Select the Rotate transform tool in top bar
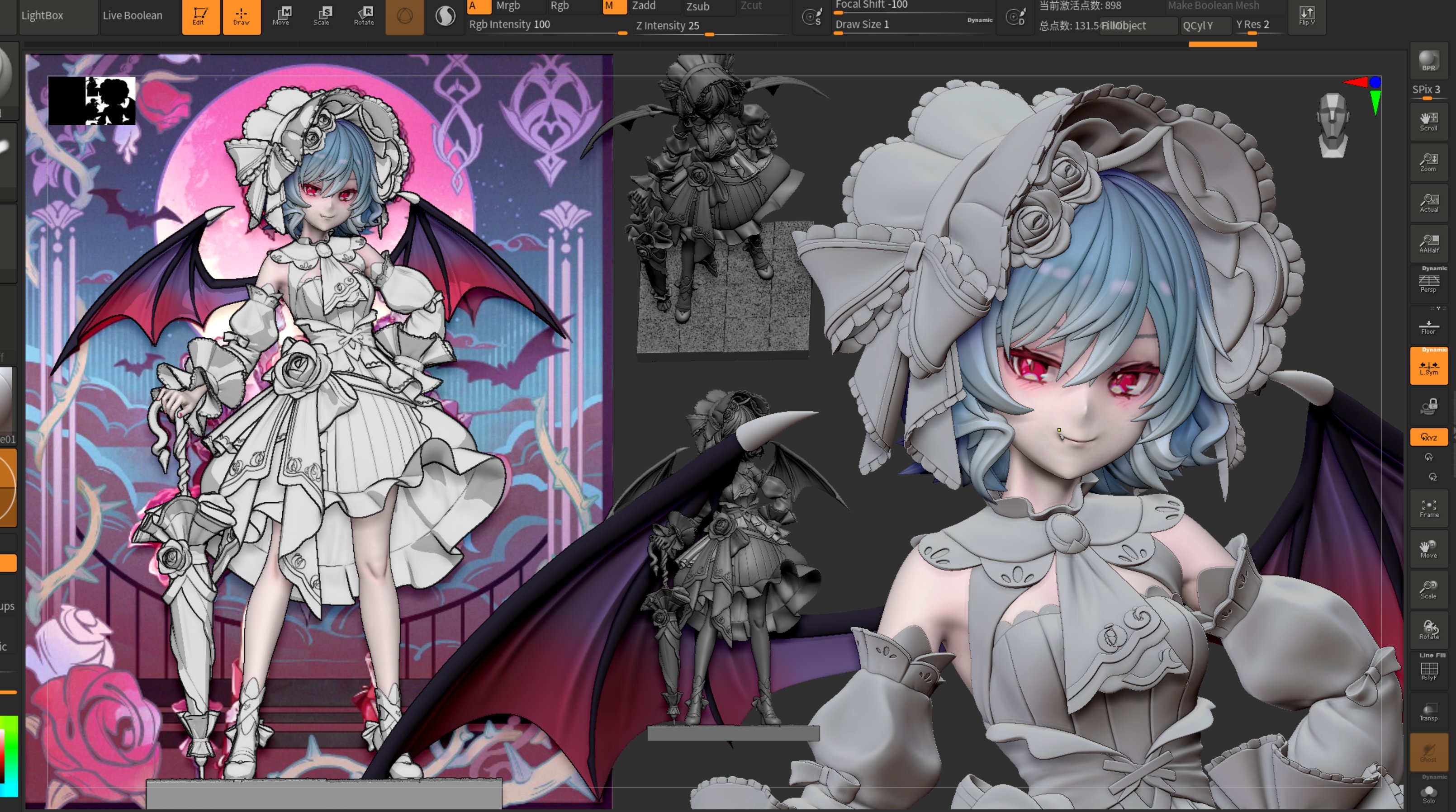 tap(364, 16)
